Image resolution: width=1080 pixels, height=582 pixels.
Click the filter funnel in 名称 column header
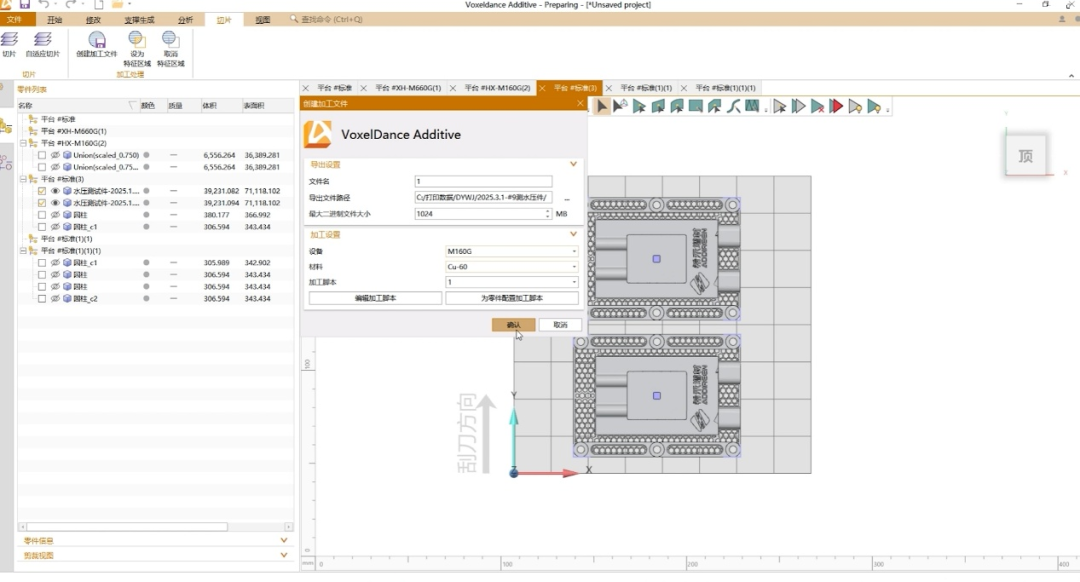(132, 105)
